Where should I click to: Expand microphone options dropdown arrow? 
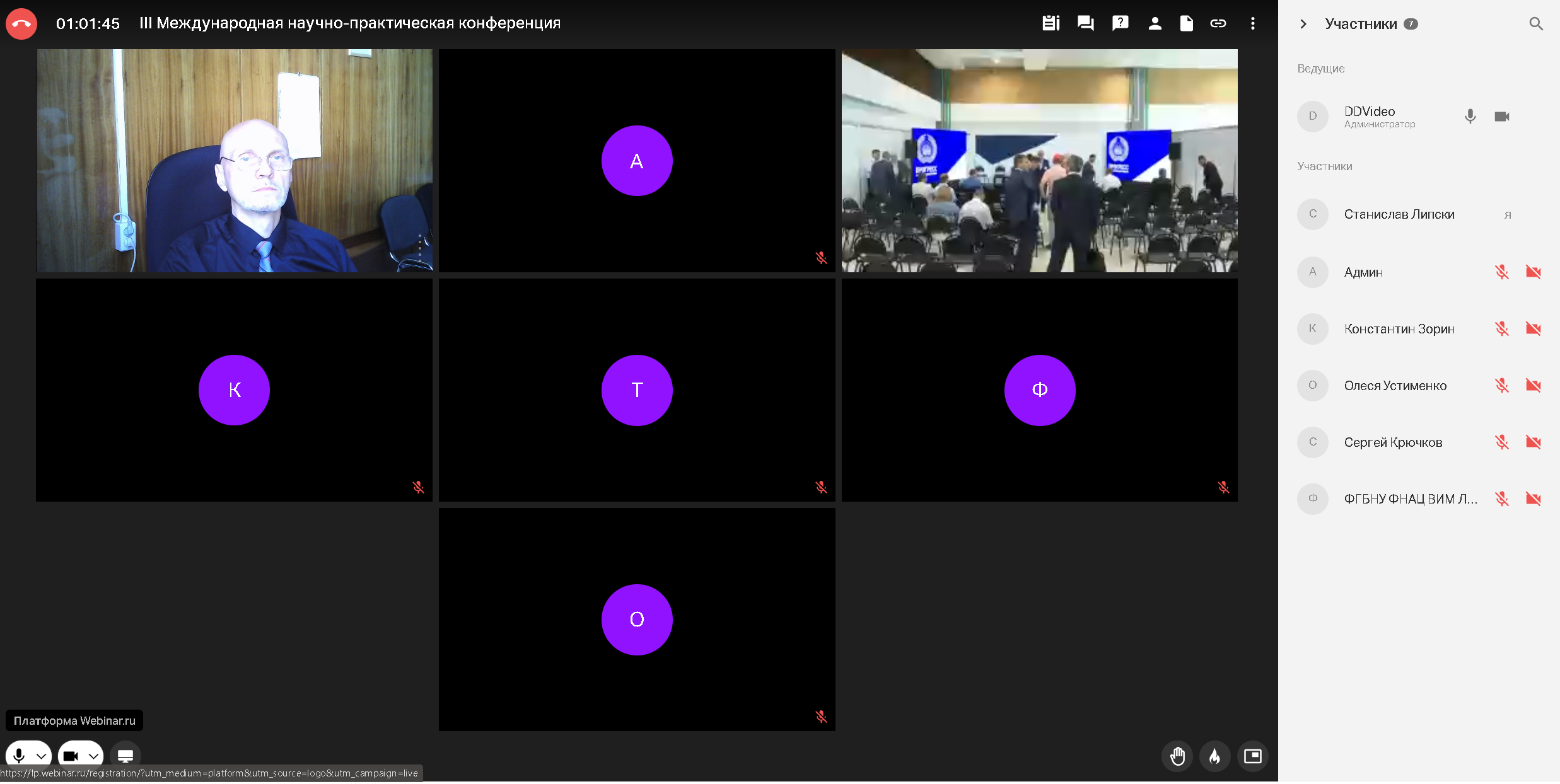41,756
